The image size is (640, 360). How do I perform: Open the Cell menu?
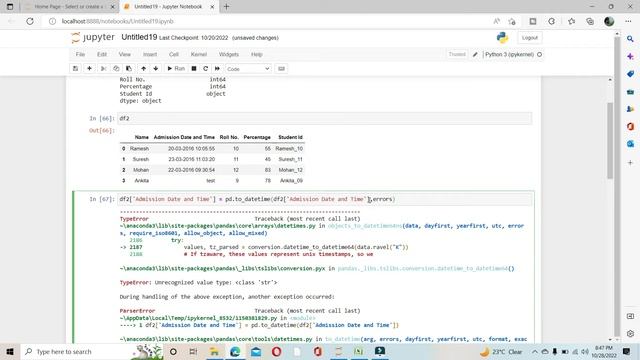174,54
